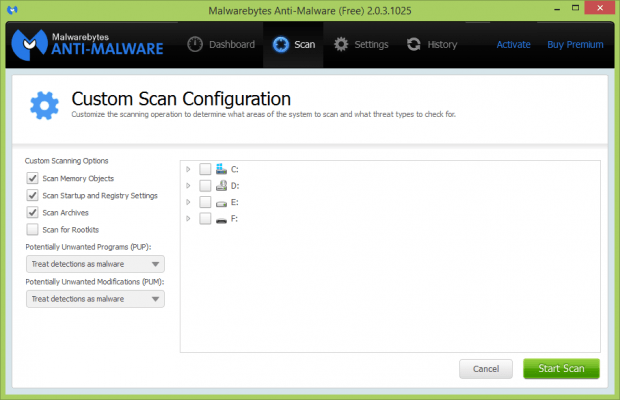620x400 pixels.
Task: Go to the History tab
Action: click(432, 45)
